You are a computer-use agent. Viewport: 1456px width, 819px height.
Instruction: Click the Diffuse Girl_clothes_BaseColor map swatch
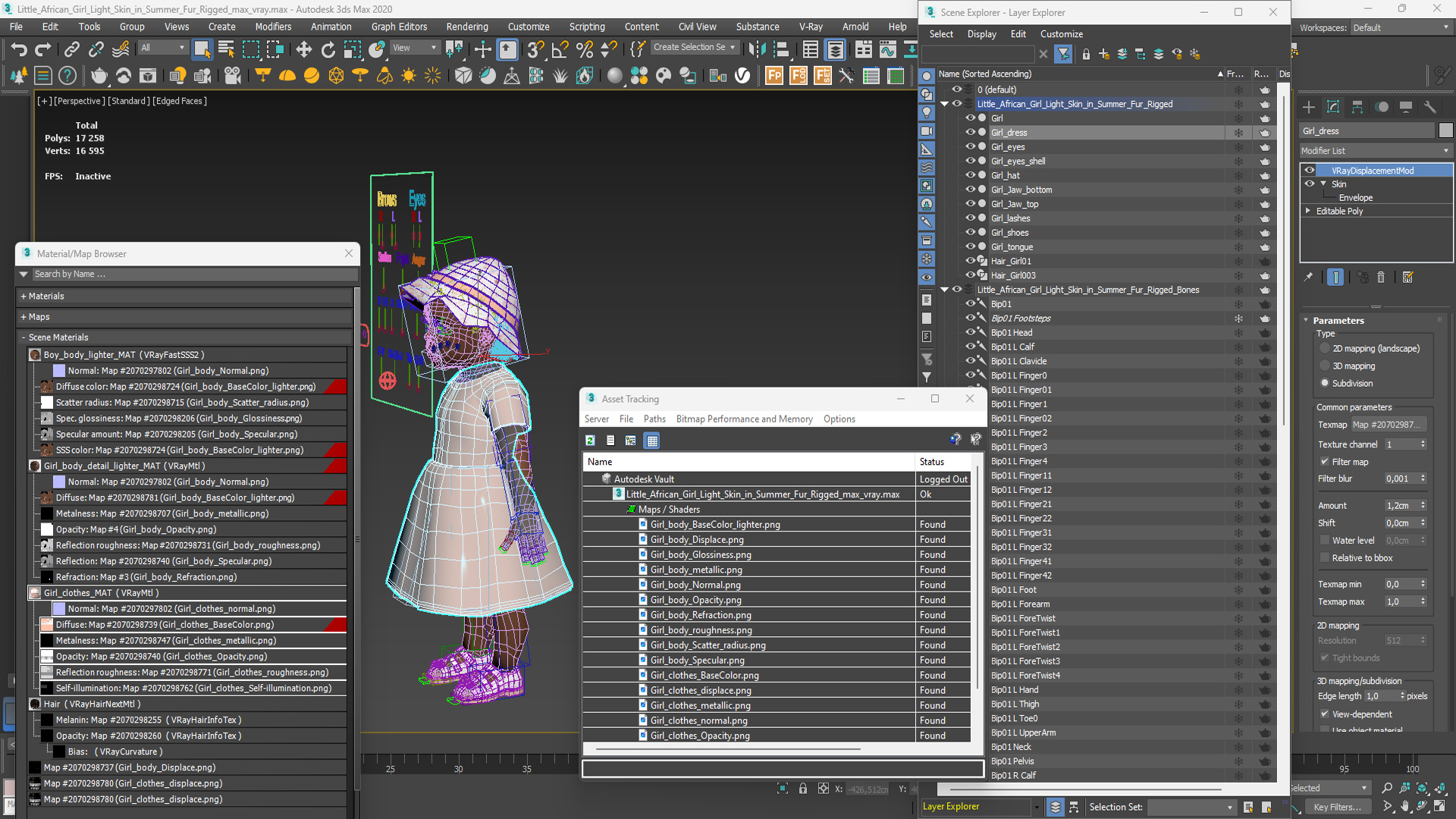point(46,625)
